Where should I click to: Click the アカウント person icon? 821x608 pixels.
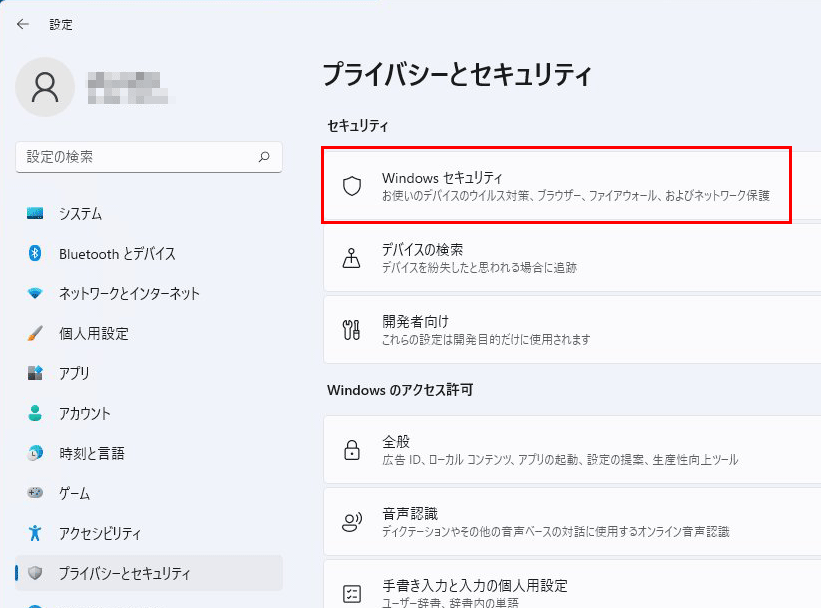click(x=35, y=413)
